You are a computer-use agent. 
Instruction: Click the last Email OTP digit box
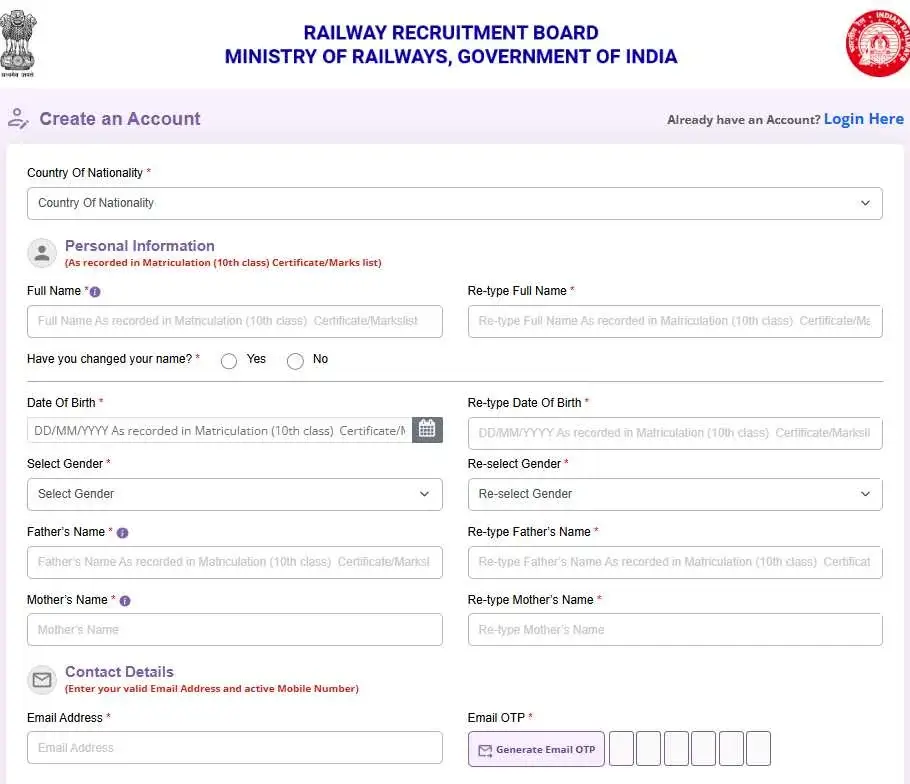pyautogui.click(x=758, y=749)
